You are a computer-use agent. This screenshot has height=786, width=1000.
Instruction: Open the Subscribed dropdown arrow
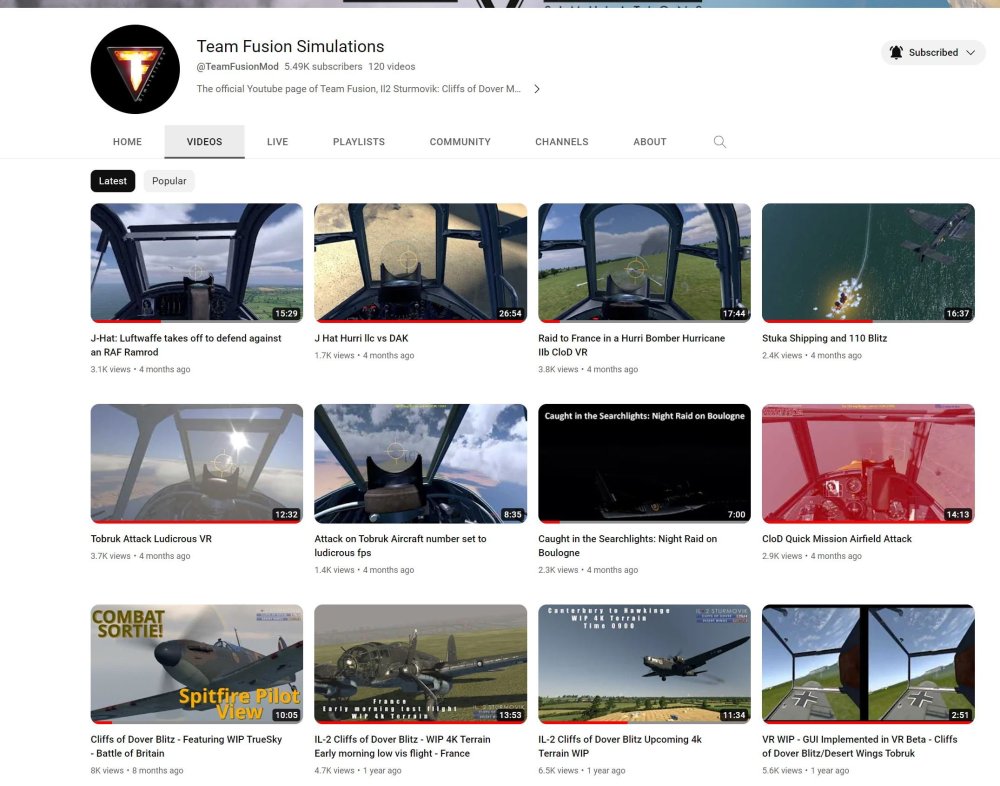pos(968,52)
